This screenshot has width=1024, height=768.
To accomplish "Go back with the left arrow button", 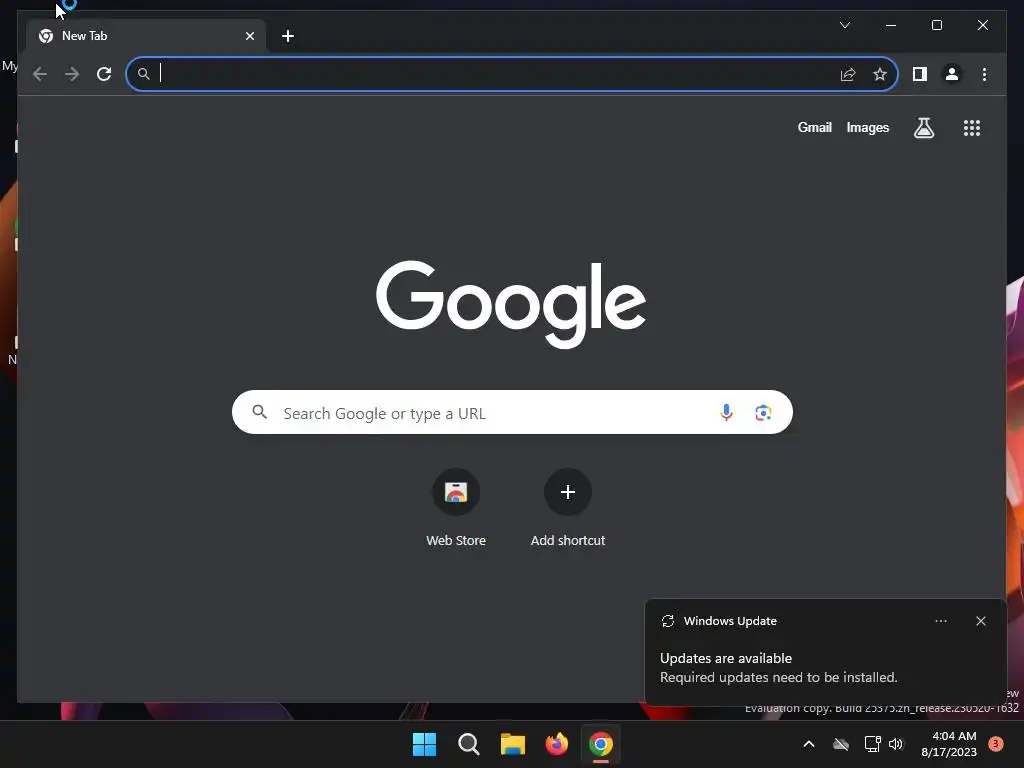I will pyautogui.click(x=40, y=74).
